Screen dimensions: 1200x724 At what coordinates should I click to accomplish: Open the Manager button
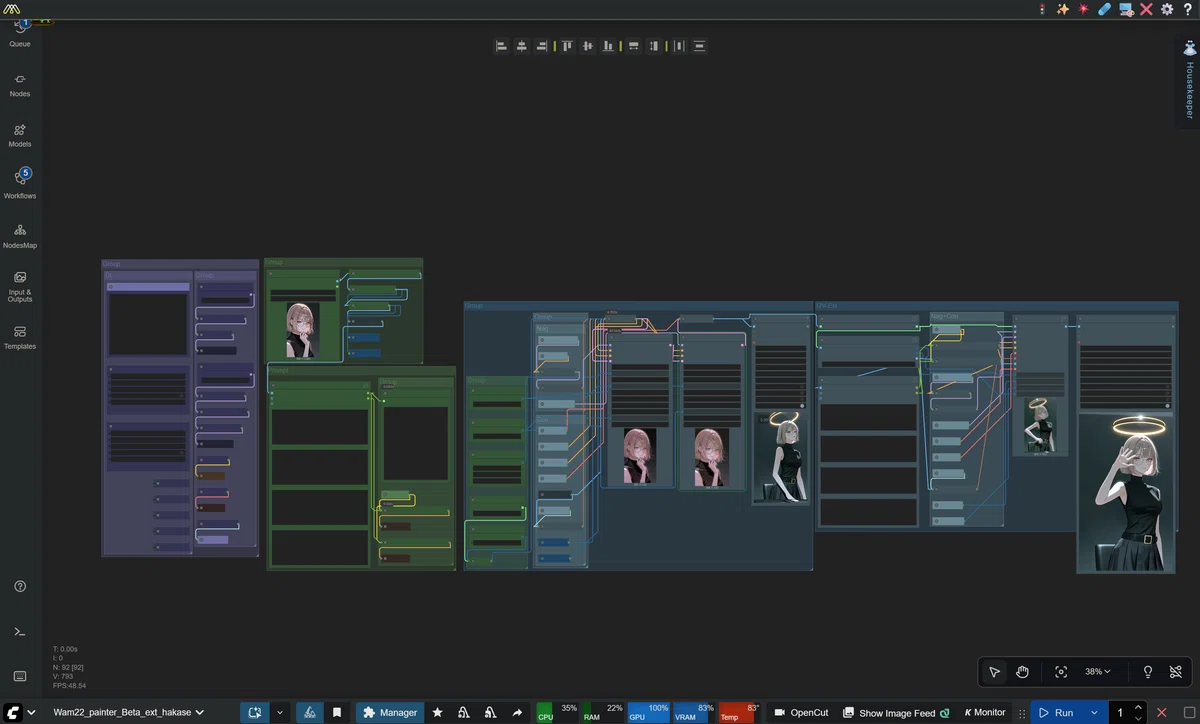point(390,713)
